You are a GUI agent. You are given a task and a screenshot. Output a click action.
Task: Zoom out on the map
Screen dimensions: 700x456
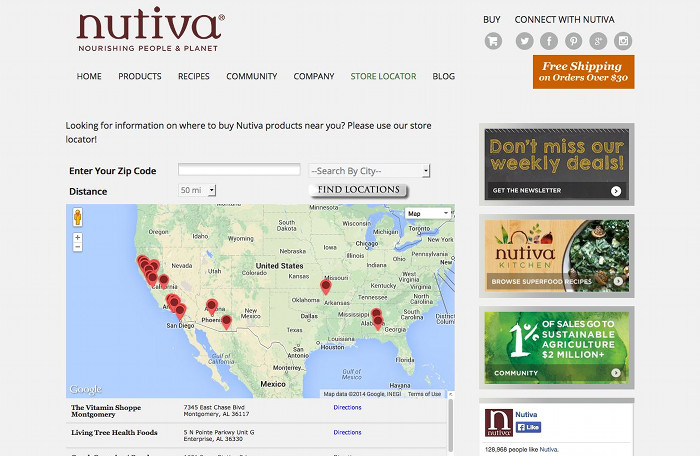(77, 248)
